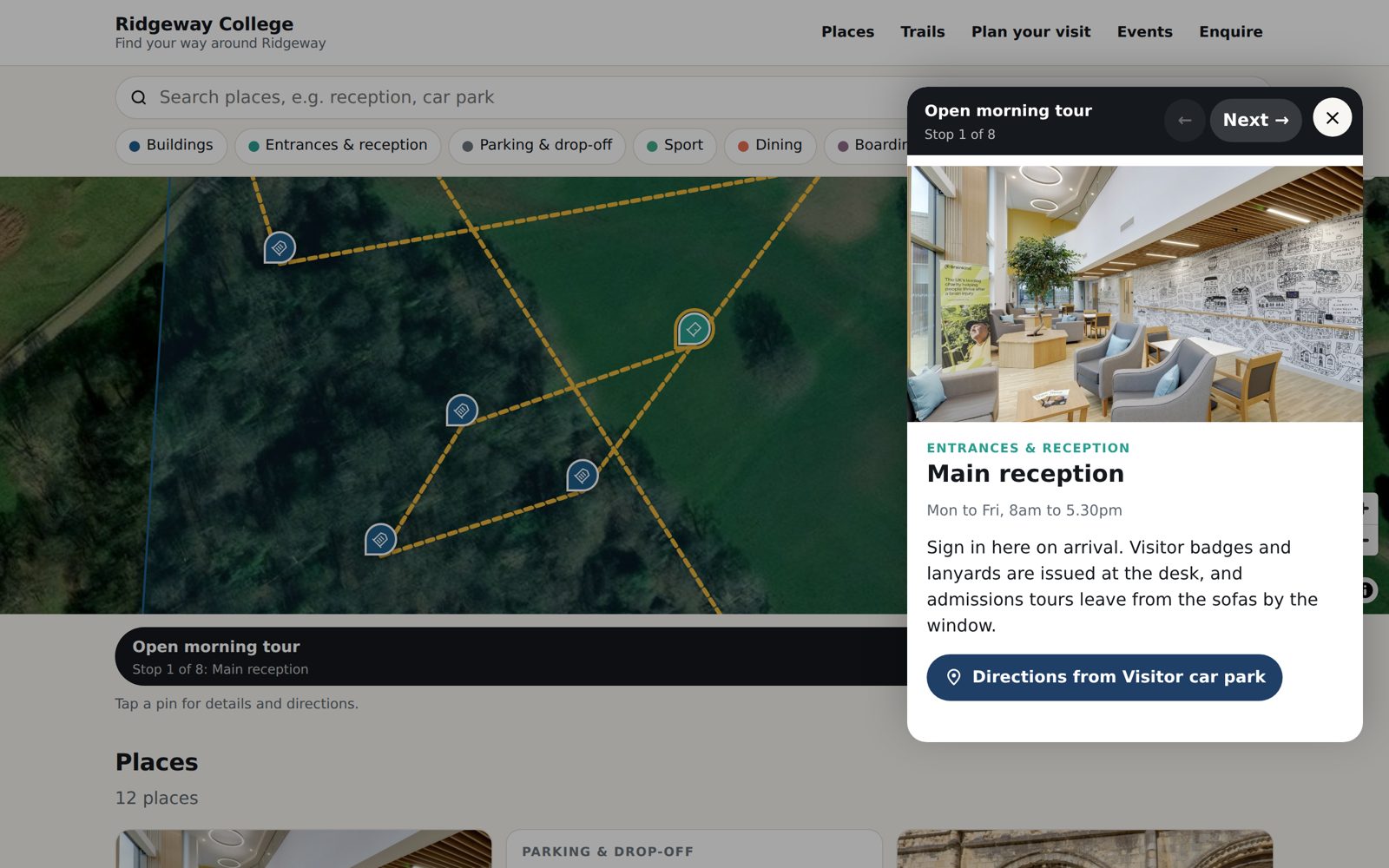Open the Plan your visit menu
The image size is (1389, 868).
point(1030,32)
